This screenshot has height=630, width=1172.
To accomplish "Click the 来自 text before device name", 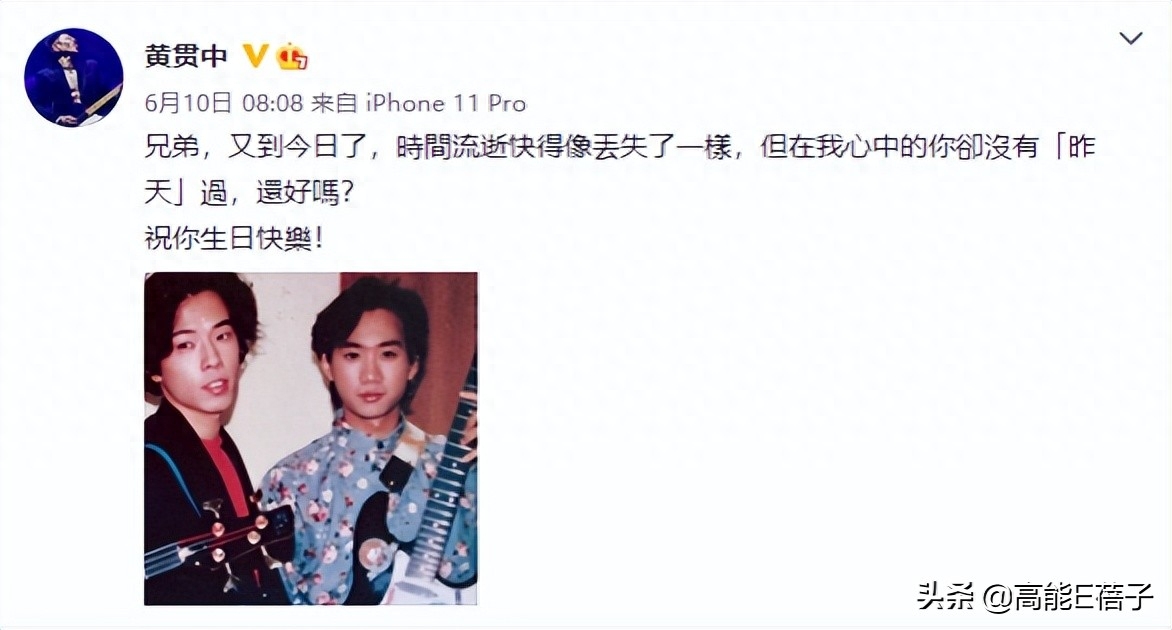I will click(x=333, y=102).
